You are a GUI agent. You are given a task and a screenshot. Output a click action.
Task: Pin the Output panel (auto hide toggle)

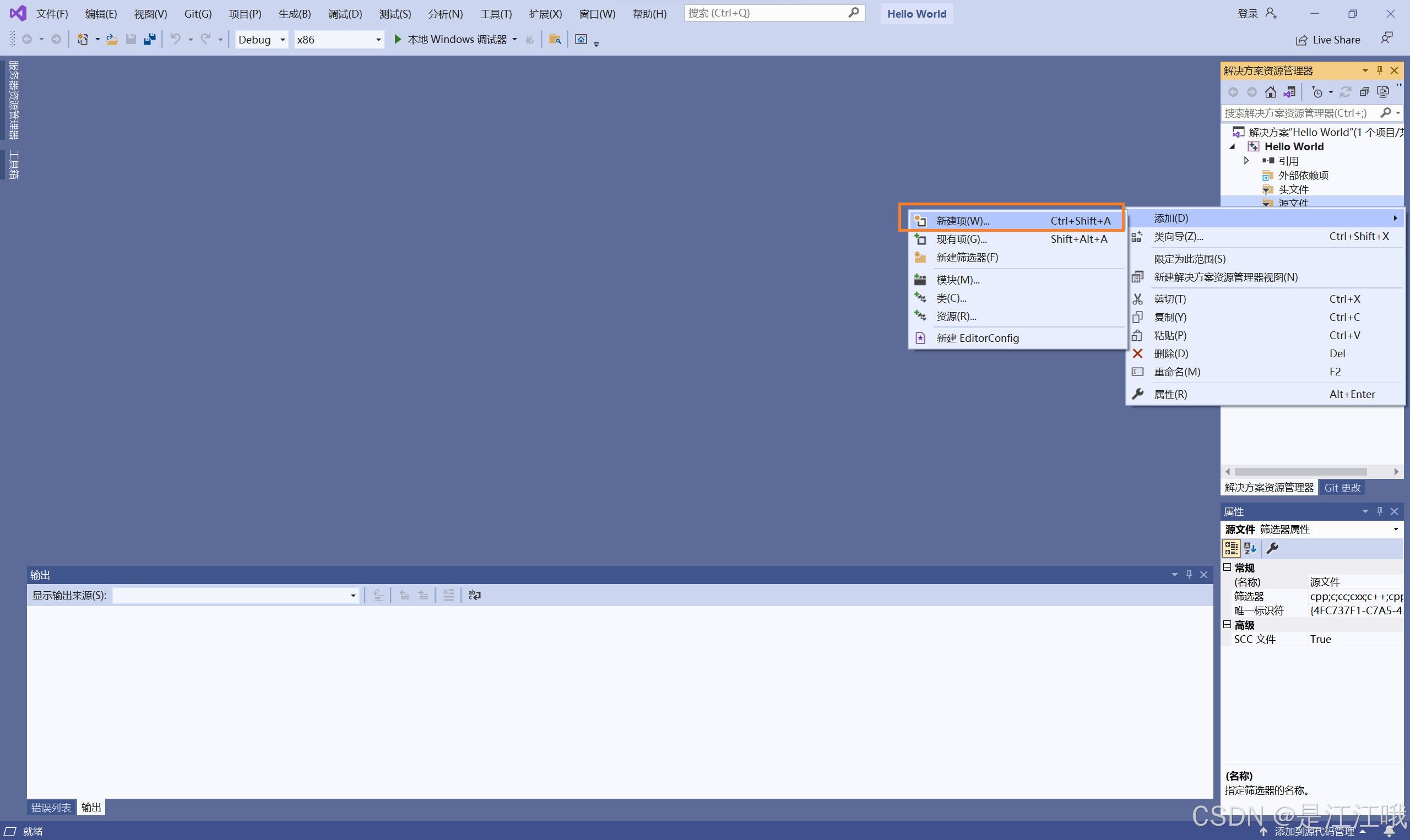[1189, 575]
